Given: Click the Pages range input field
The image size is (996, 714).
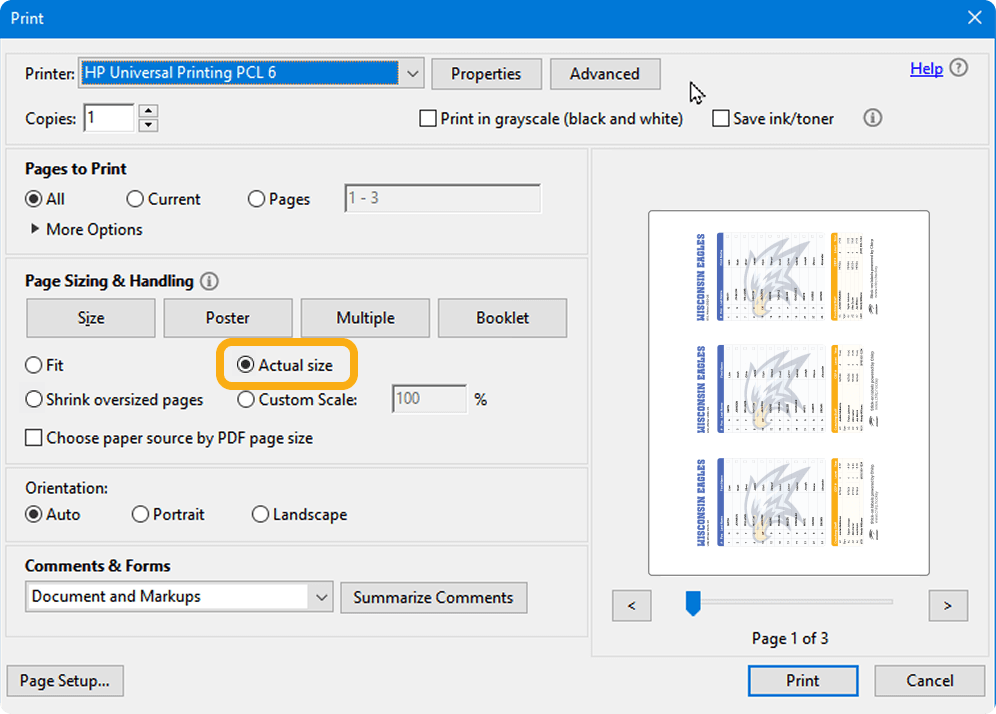Looking at the screenshot, I should [441, 198].
